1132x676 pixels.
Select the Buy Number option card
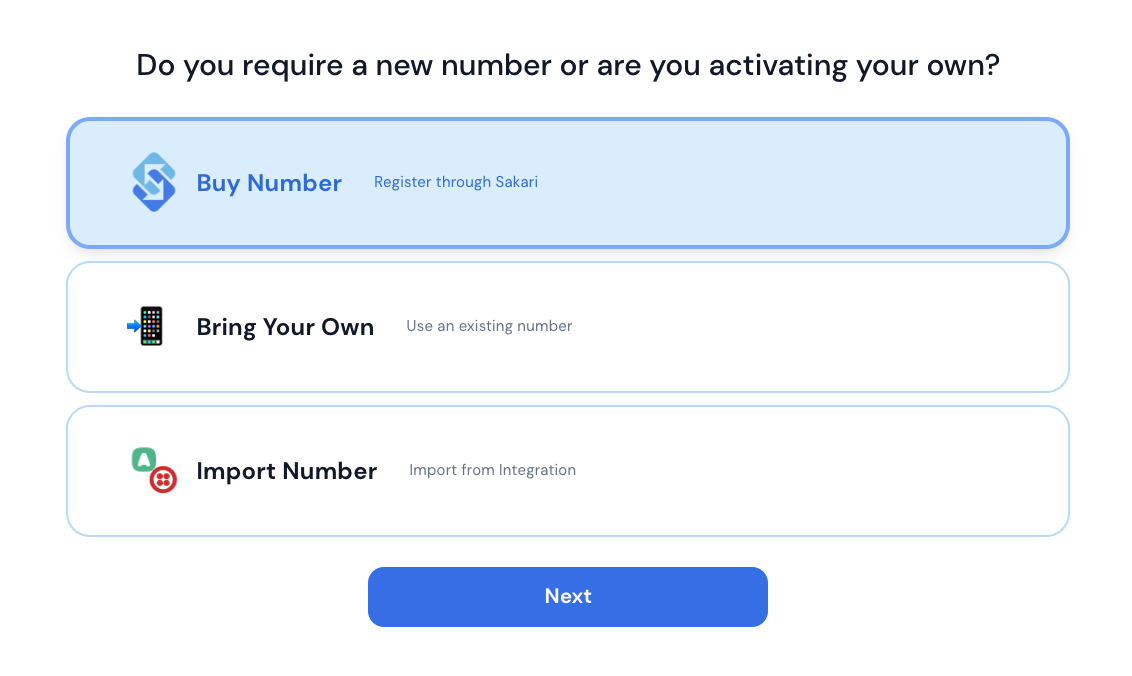tap(567, 183)
